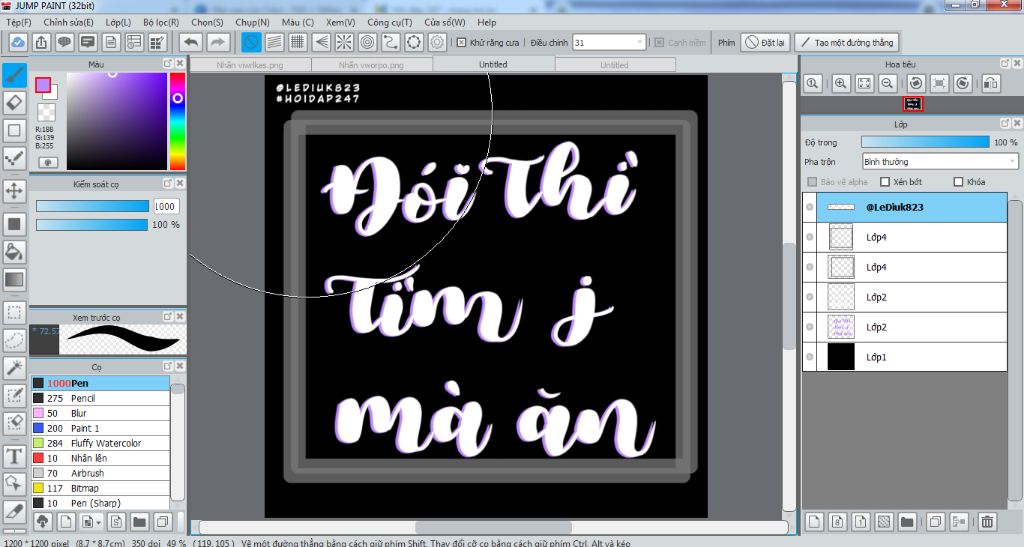Delete layer with trash icon
Image resolution: width=1024 pixels, height=547 pixels.
click(x=987, y=522)
